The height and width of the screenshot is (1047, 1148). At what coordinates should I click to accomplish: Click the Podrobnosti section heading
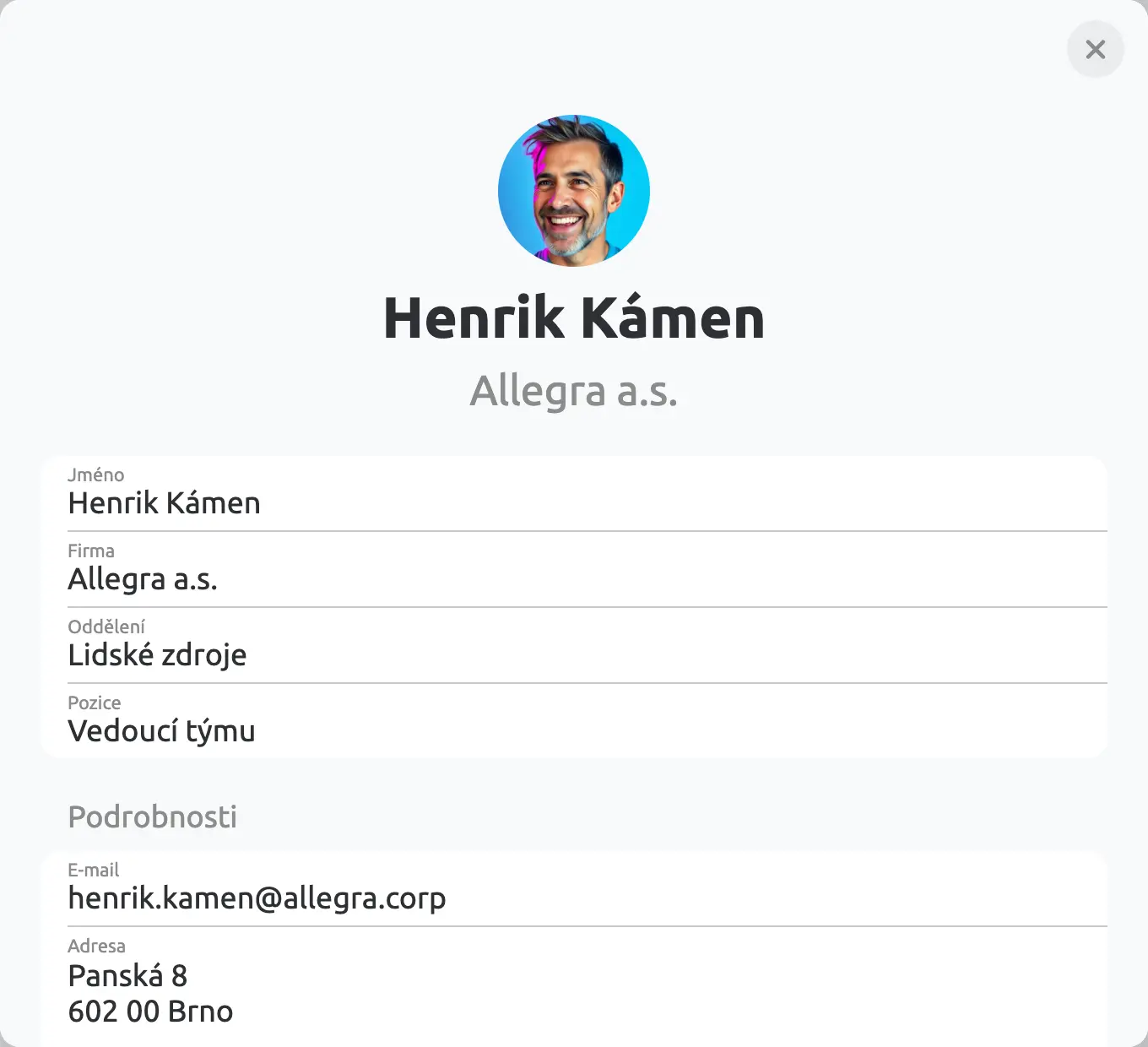tap(152, 816)
